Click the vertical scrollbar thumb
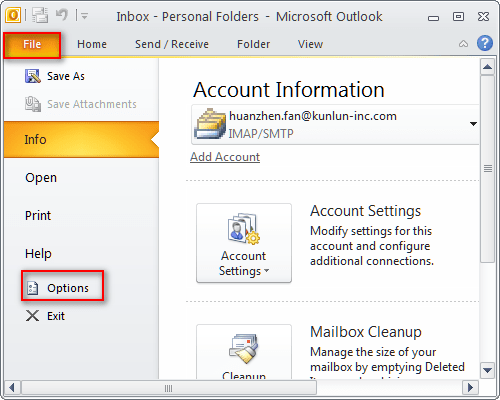The height and width of the screenshot is (400, 500). 487,169
